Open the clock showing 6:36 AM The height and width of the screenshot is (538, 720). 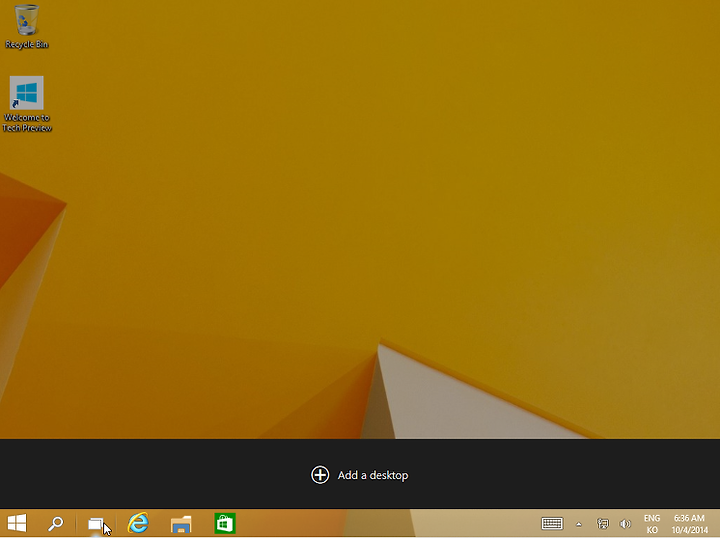pos(690,524)
